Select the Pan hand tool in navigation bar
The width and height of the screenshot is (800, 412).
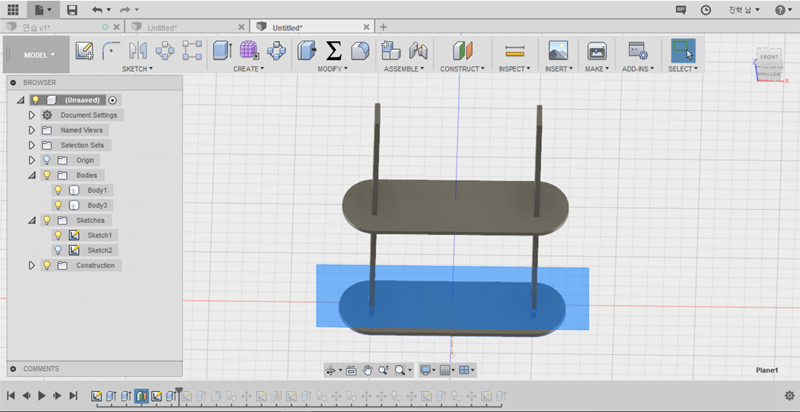click(367, 370)
